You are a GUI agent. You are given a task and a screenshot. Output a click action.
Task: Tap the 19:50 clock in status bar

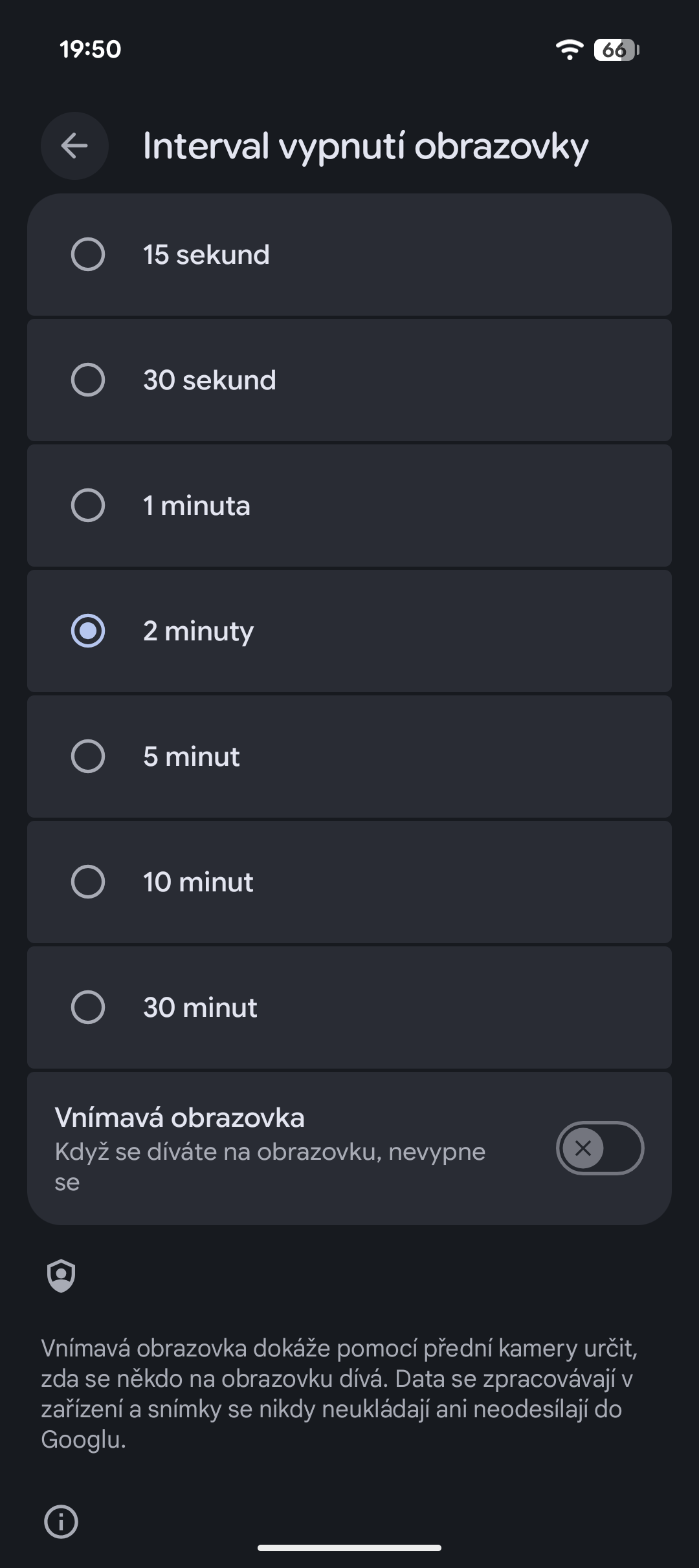tap(91, 49)
